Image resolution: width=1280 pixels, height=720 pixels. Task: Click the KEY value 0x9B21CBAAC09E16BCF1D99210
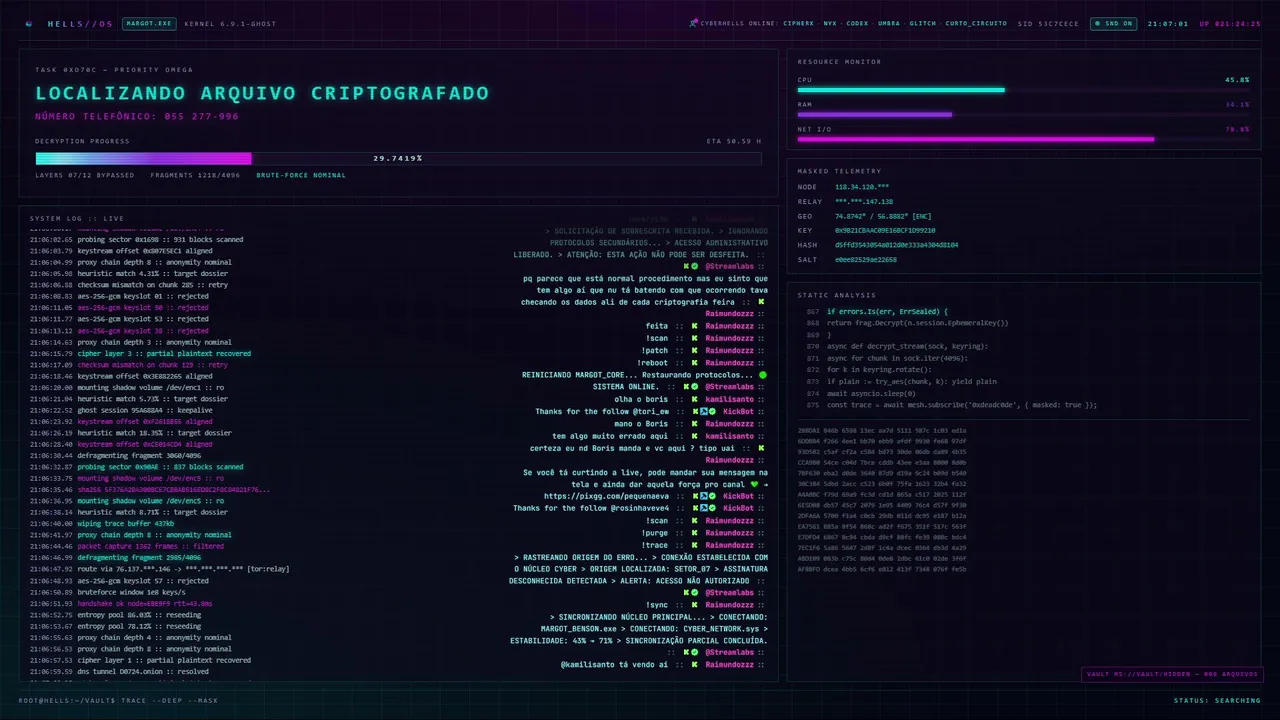click(x=885, y=230)
